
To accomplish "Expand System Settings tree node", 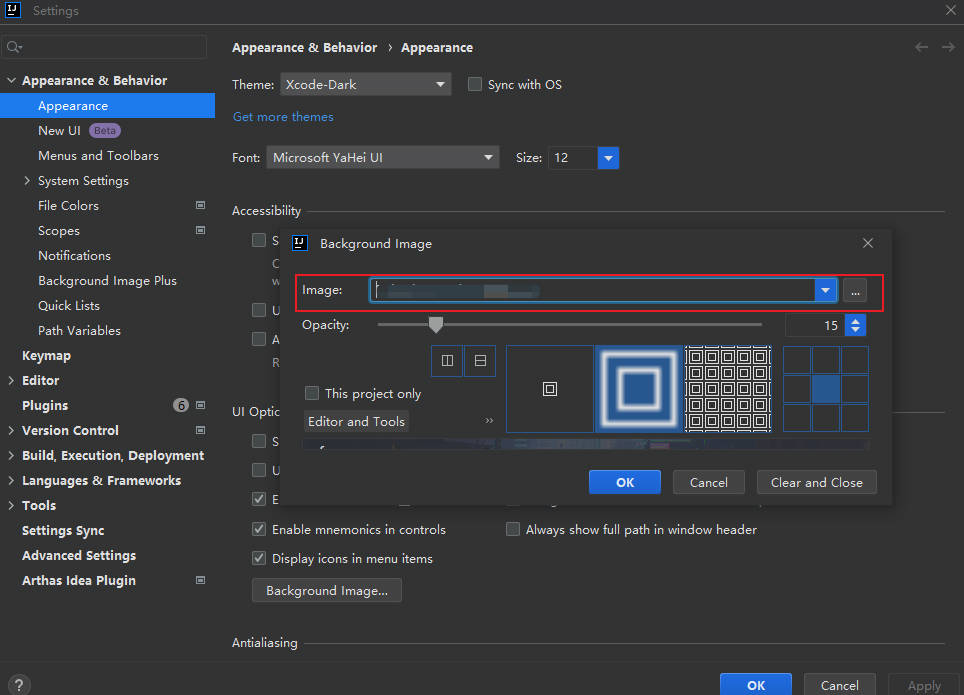I will click(x=27, y=180).
